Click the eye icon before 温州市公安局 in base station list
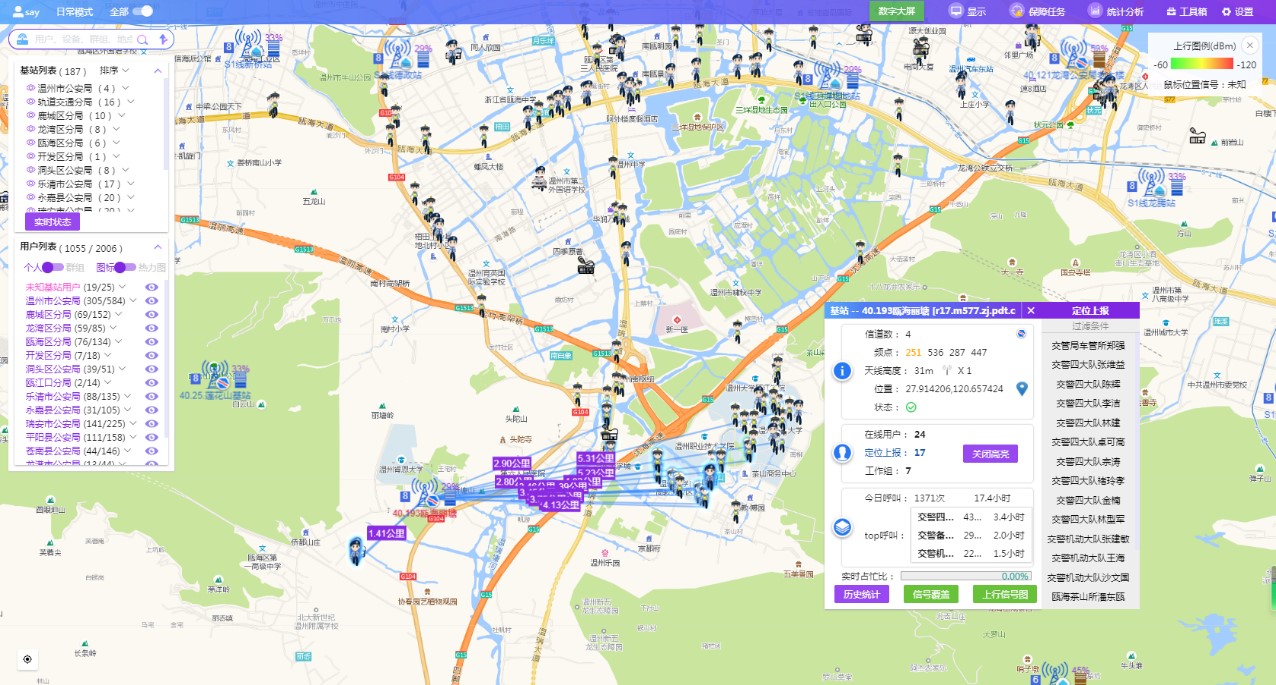The image size is (1276, 685). click(x=31, y=88)
